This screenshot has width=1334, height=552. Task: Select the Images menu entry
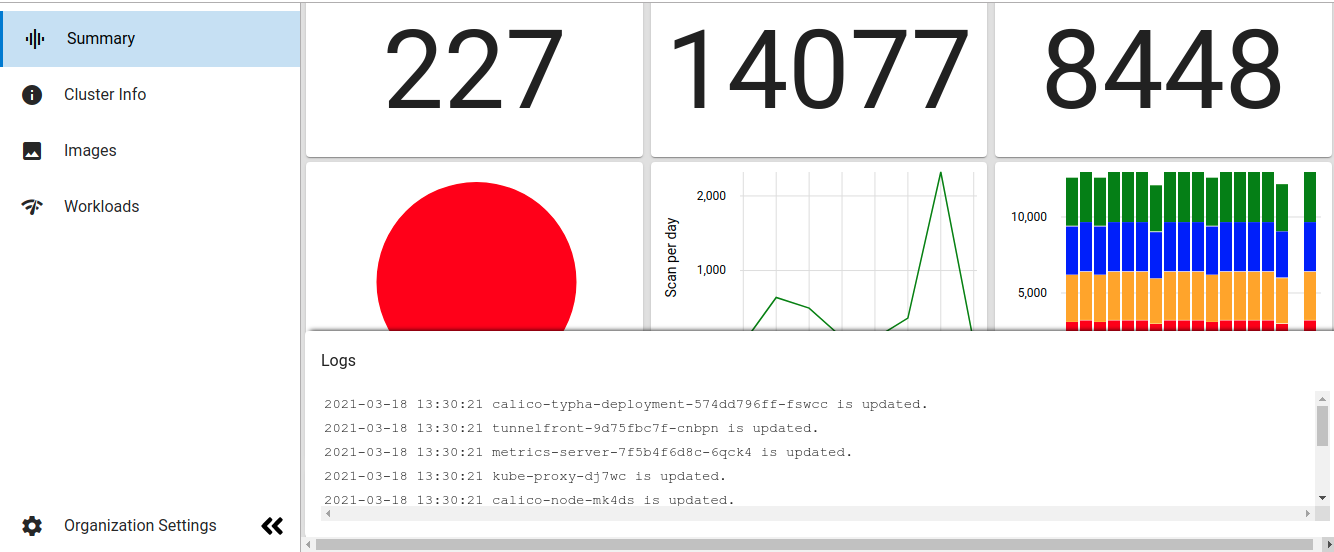click(90, 151)
